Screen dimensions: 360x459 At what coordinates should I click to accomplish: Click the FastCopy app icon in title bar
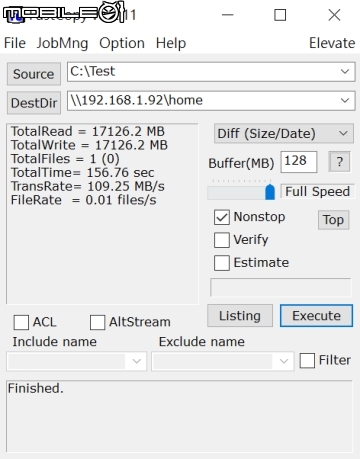pyautogui.click(x=17, y=17)
